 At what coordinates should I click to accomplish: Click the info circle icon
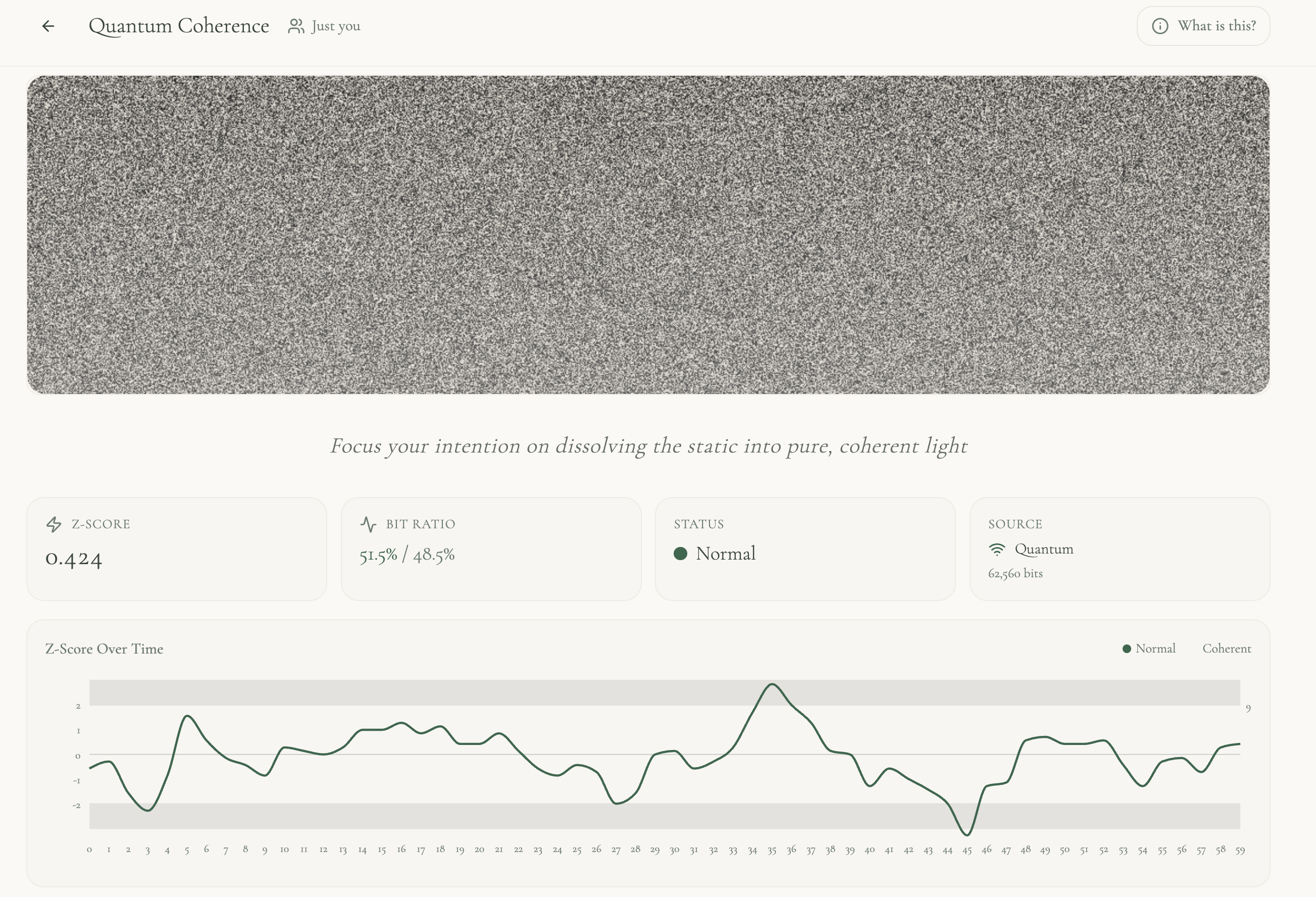[1160, 26]
